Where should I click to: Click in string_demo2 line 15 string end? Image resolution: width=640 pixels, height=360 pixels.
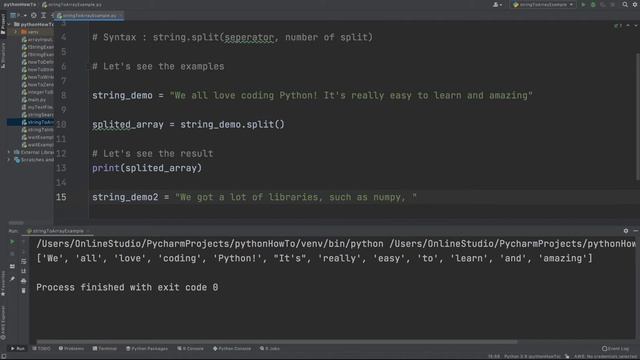[414, 197]
